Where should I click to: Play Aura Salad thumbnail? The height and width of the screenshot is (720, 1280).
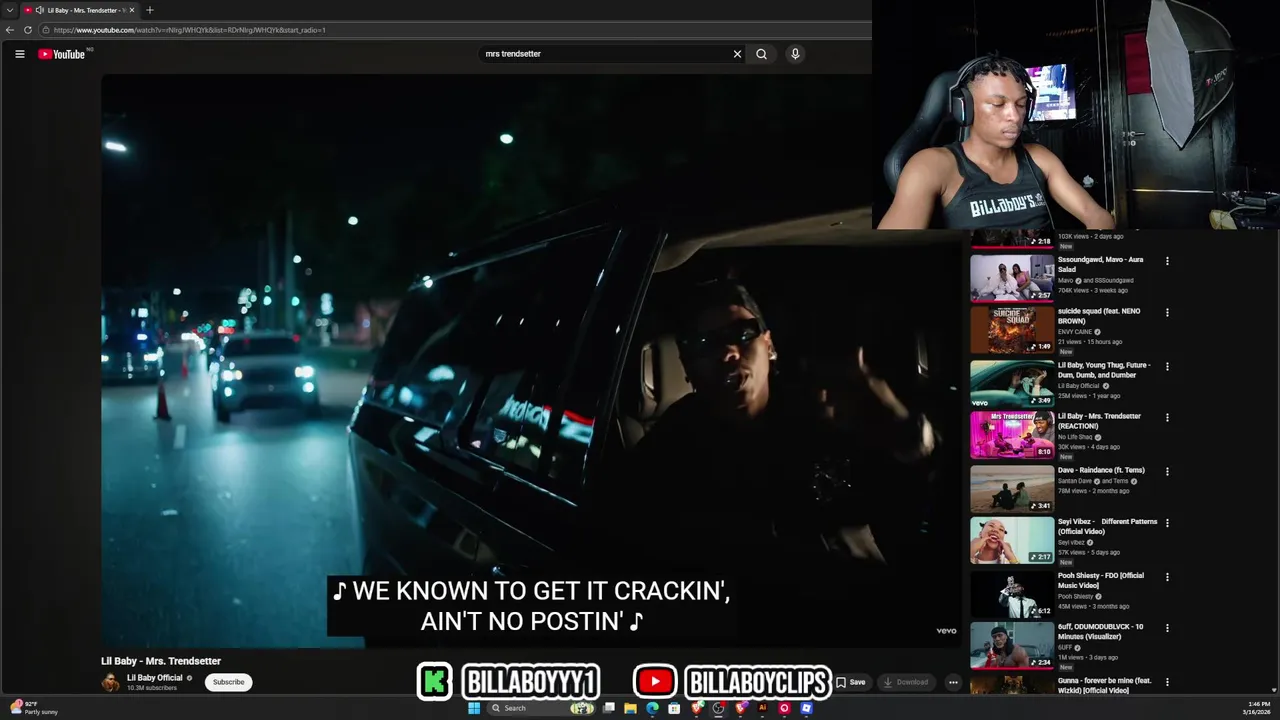(1012, 278)
